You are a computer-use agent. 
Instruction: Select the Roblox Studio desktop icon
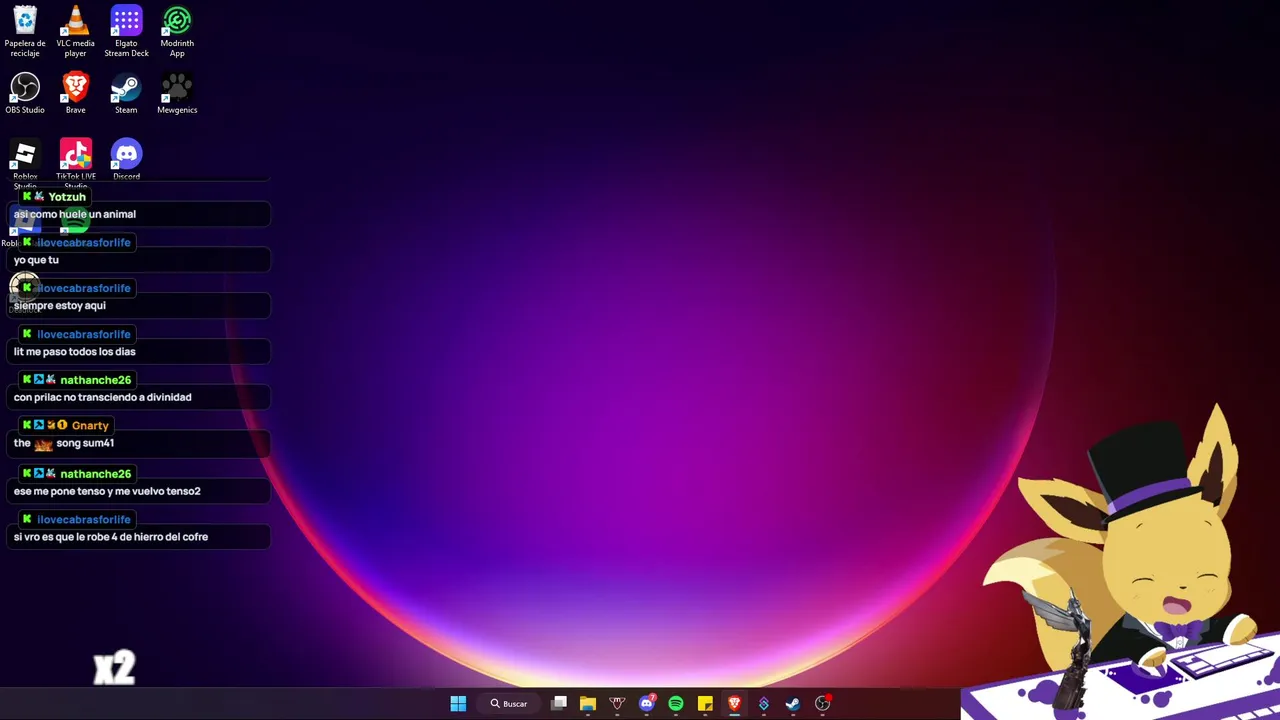25,163
